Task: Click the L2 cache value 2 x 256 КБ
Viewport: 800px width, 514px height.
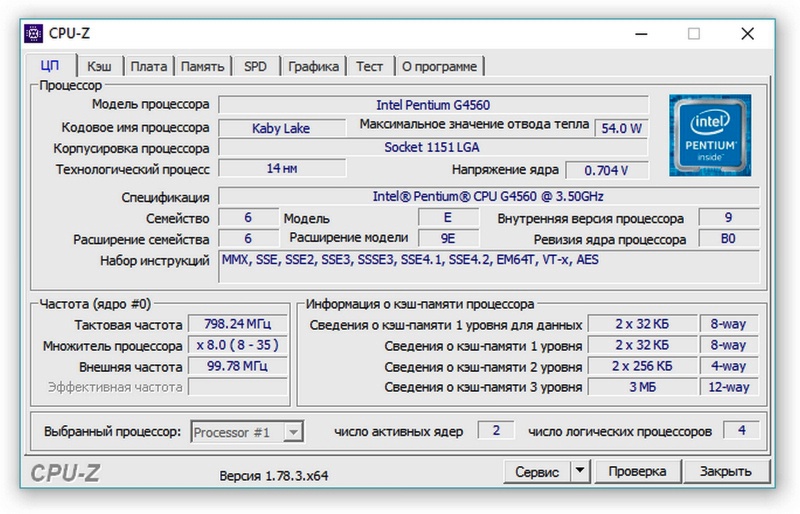Action: [642, 366]
